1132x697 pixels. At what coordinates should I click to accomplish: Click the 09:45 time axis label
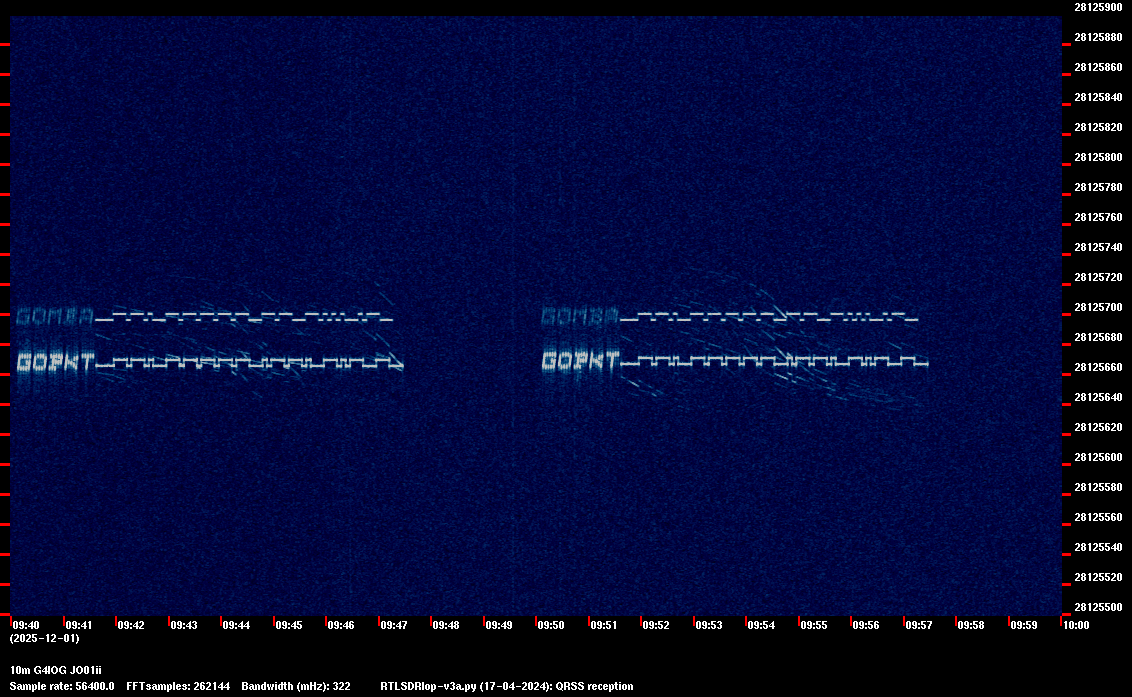[x=289, y=625]
